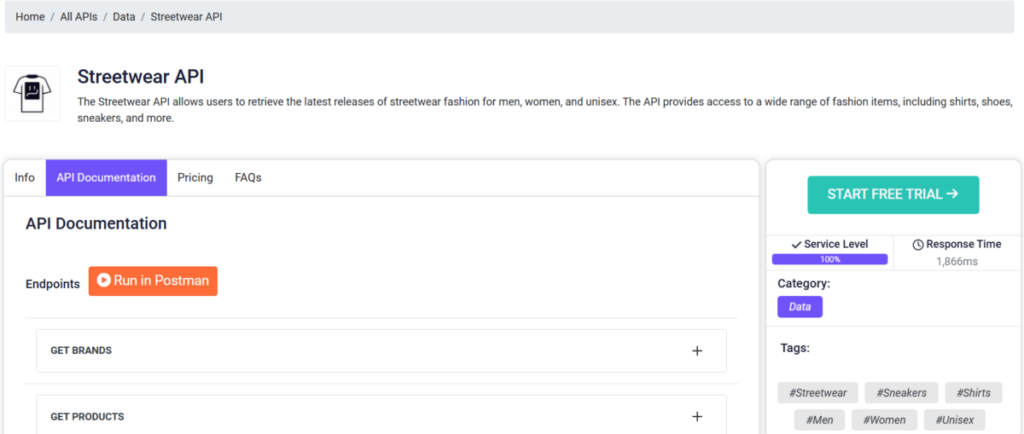Select the #Sneakers tag
1024x434 pixels.
[x=901, y=393]
